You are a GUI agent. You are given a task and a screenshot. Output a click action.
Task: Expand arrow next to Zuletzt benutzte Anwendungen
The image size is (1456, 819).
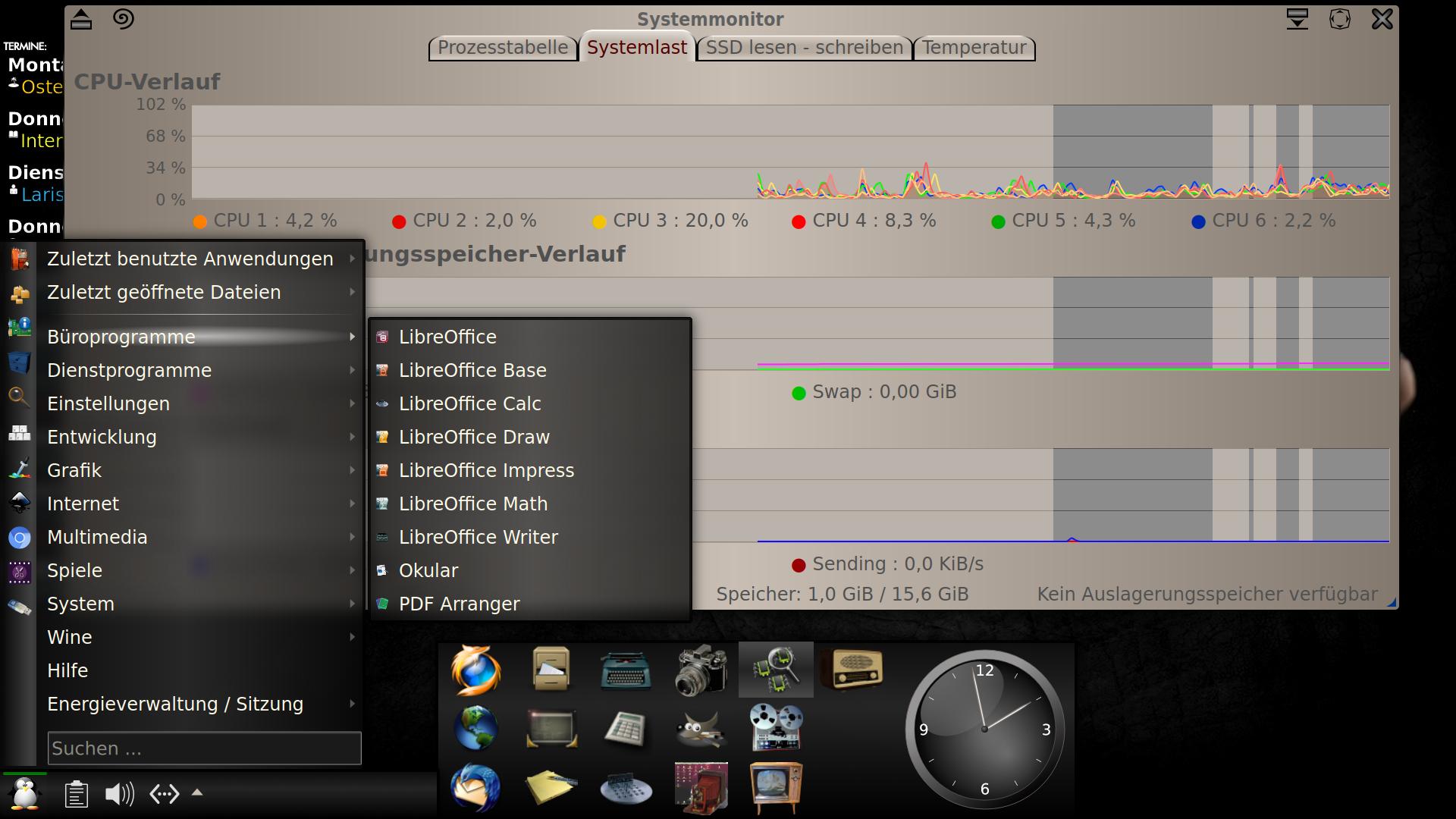click(353, 259)
